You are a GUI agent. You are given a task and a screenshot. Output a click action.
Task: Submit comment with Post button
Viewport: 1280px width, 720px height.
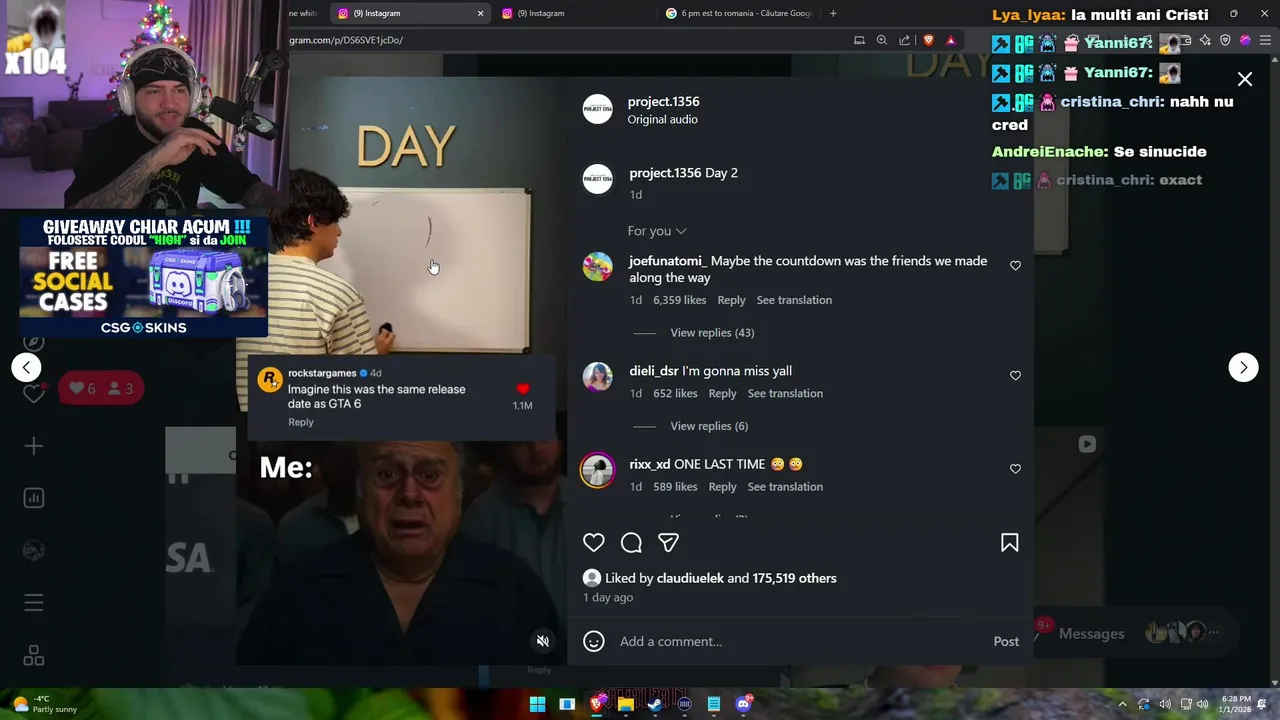point(1006,641)
